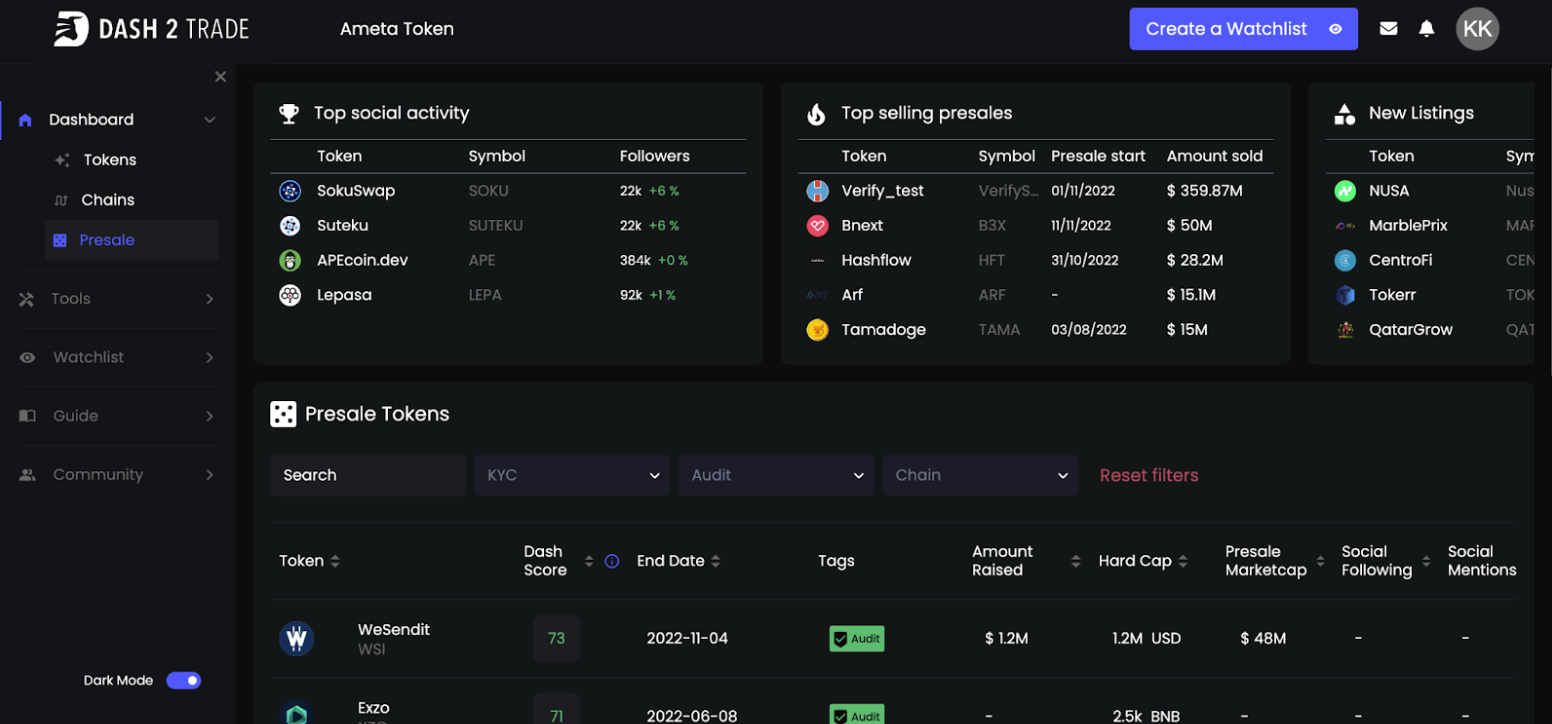The height and width of the screenshot is (724, 1552).
Task: Expand the Watchlist menu chevron
Action: (x=210, y=358)
